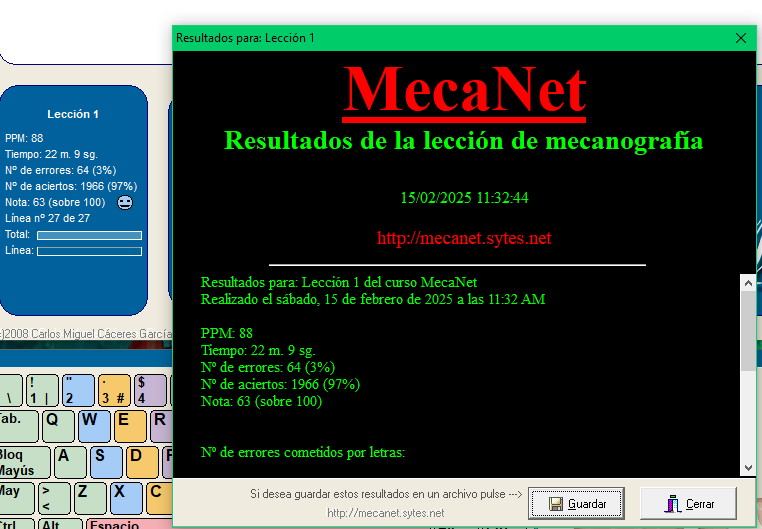762x529 pixels.
Task: Click the C key on virtual keyboard
Action: (x=159, y=498)
